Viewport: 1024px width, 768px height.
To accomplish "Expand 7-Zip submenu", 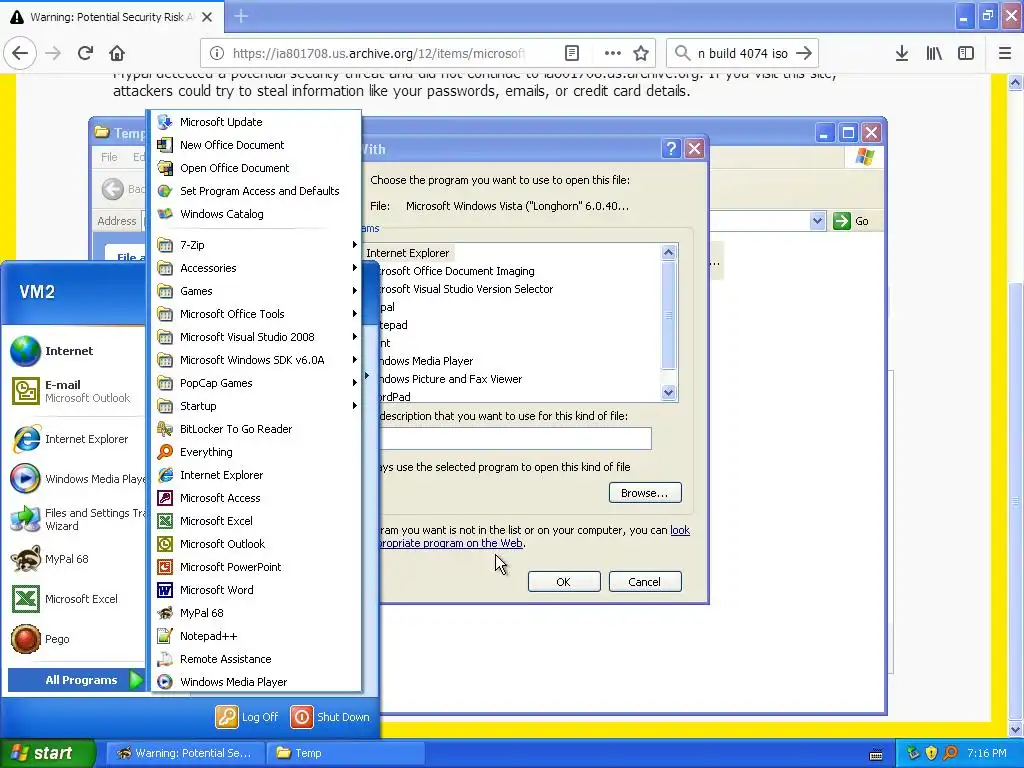I will pos(256,245).
